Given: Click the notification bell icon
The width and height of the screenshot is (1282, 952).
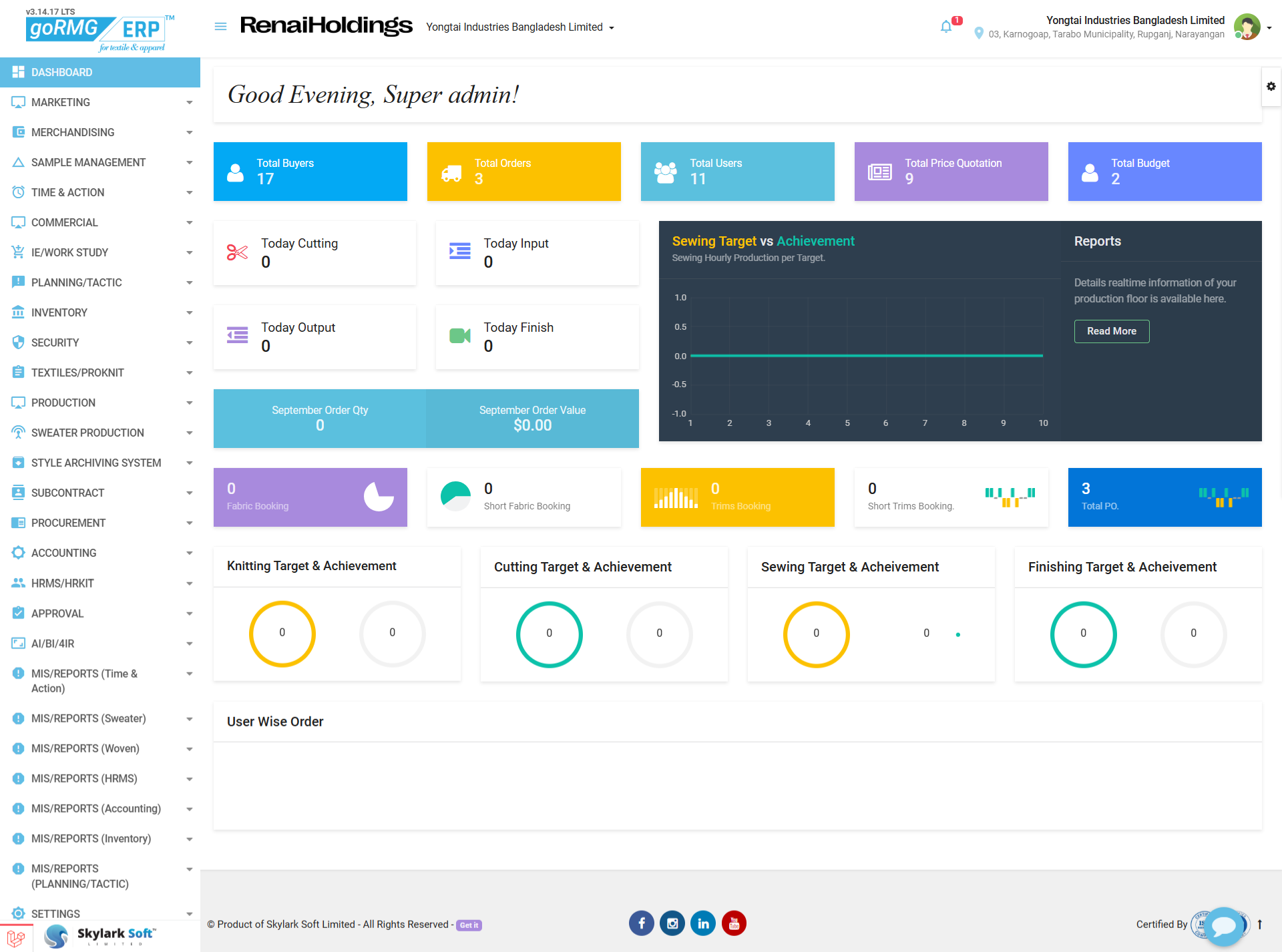Looking at the screenshot, I should pyautogui.click(x=945, y=27).
